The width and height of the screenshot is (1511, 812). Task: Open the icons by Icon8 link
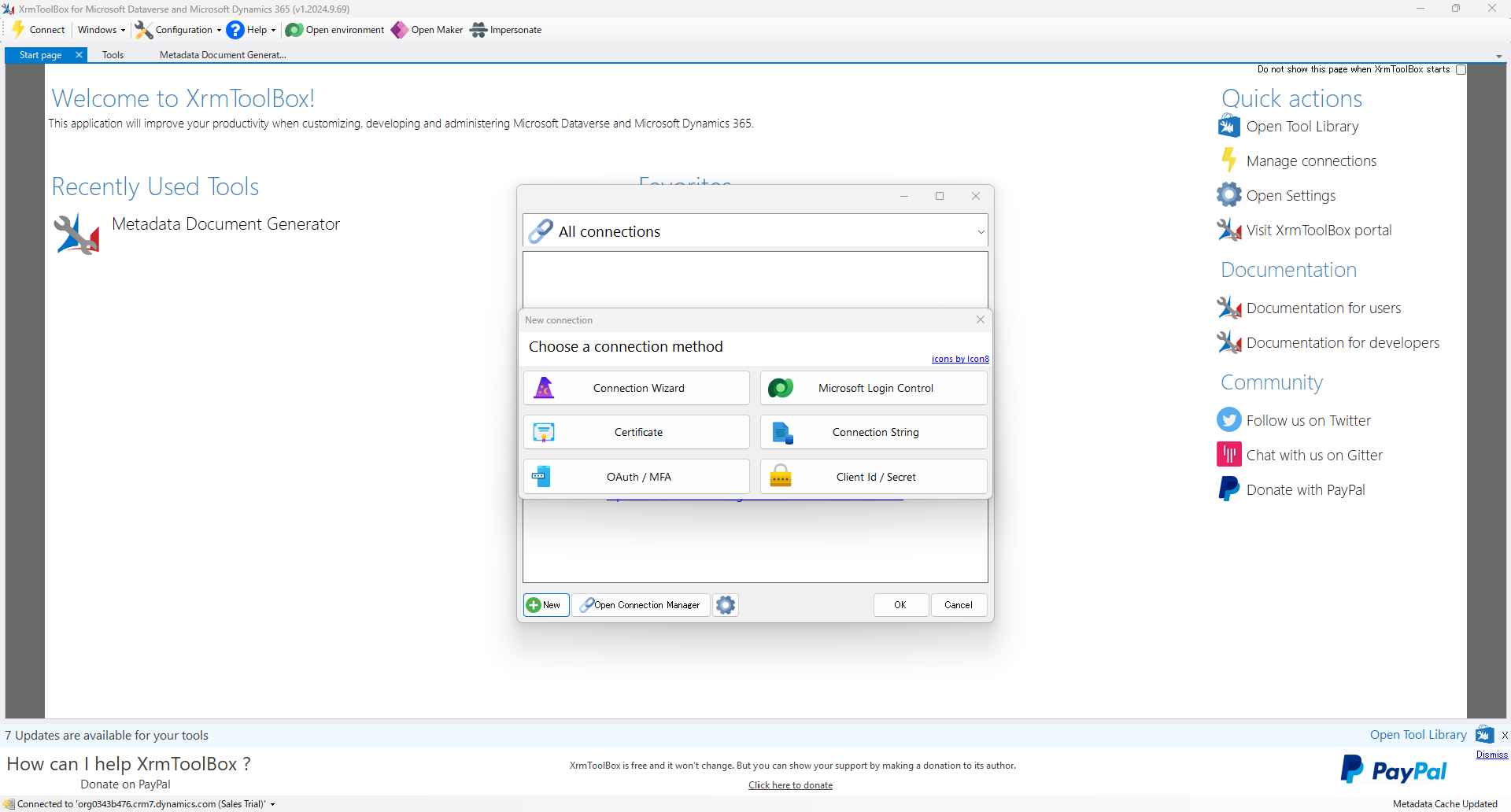pyautogui.click(x=960, y=359)
